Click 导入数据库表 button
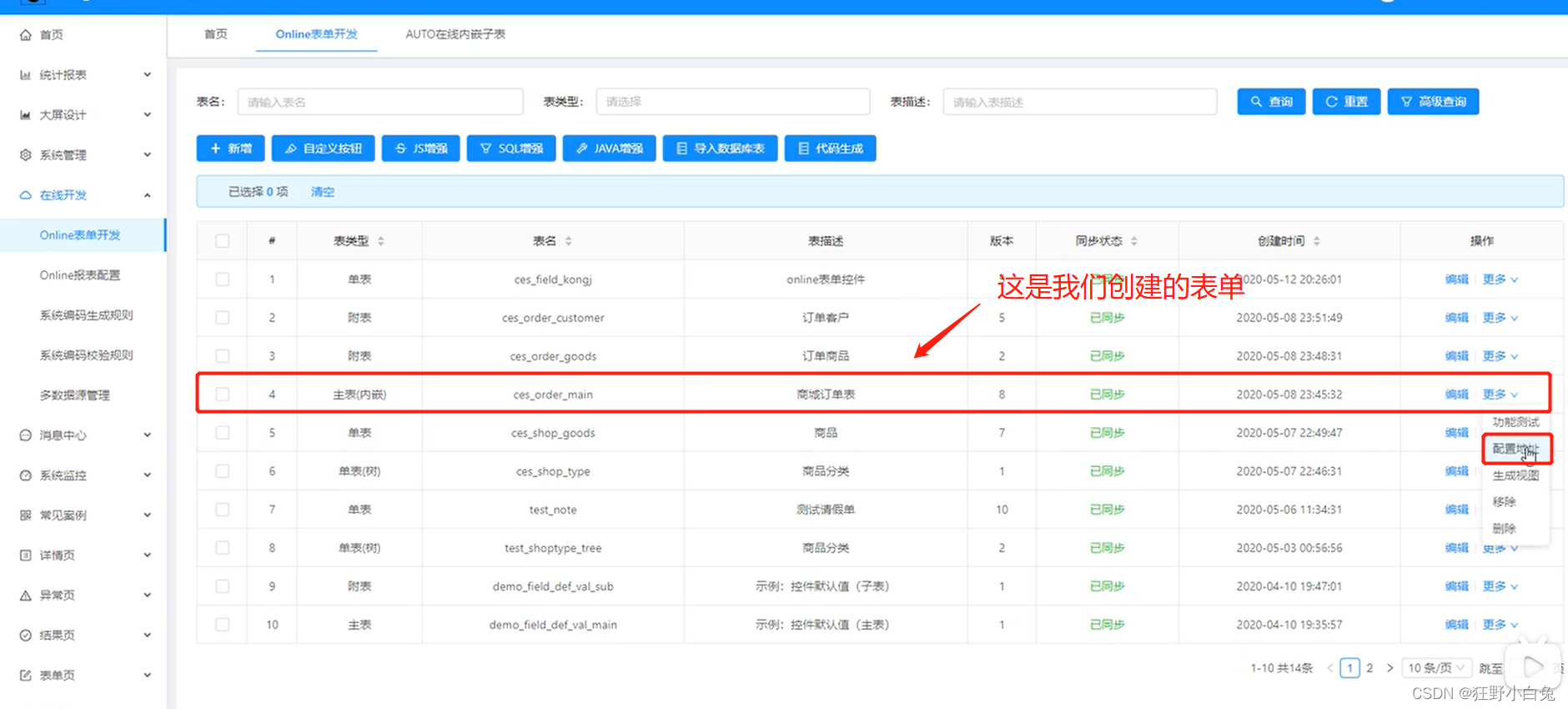 pos(721,148)
